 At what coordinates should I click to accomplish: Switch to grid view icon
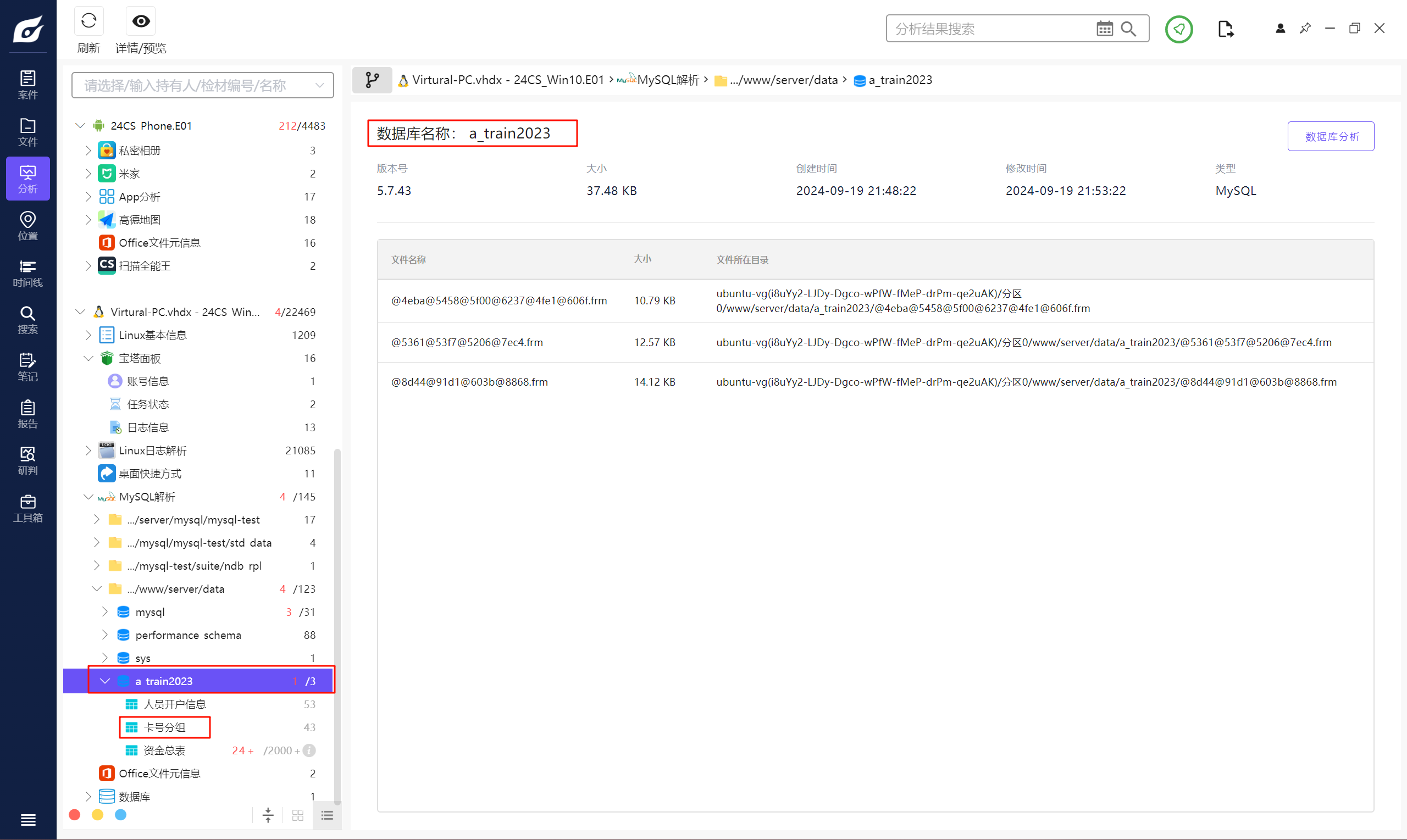[298, 815]
